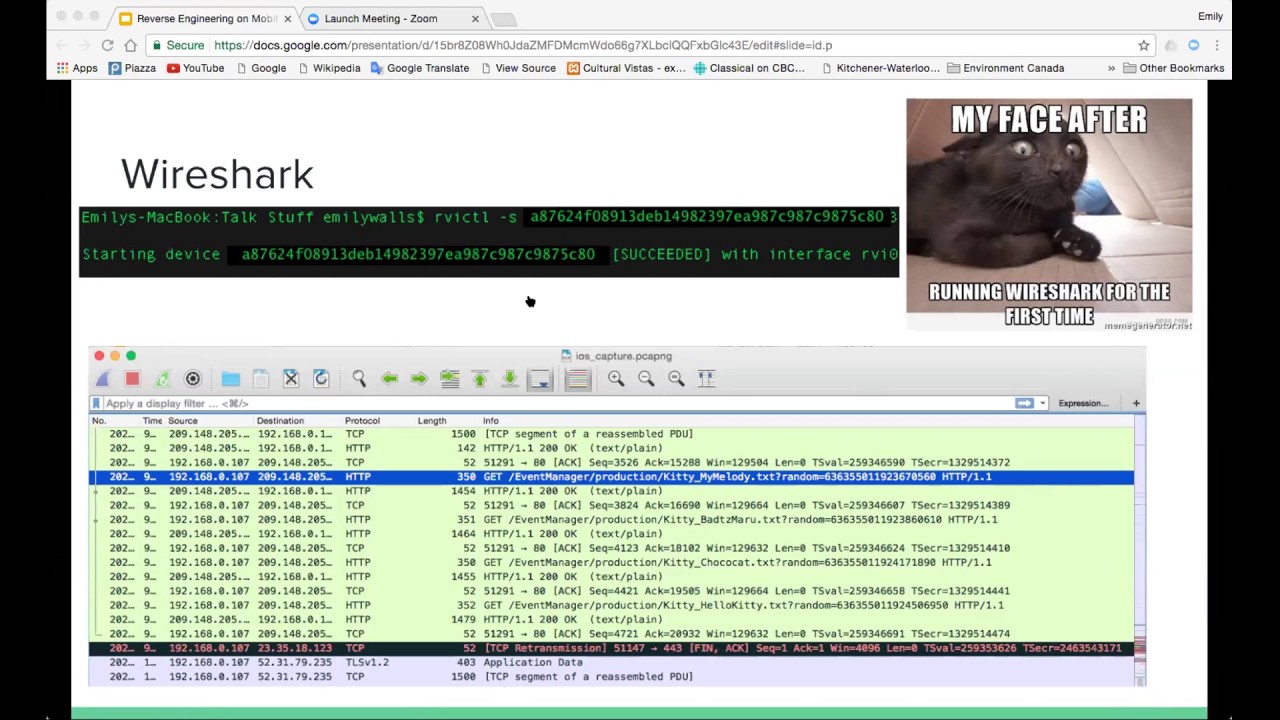Open Other Bookmarks folder
The image size is (1280, 720).
tap(1173, 68)
